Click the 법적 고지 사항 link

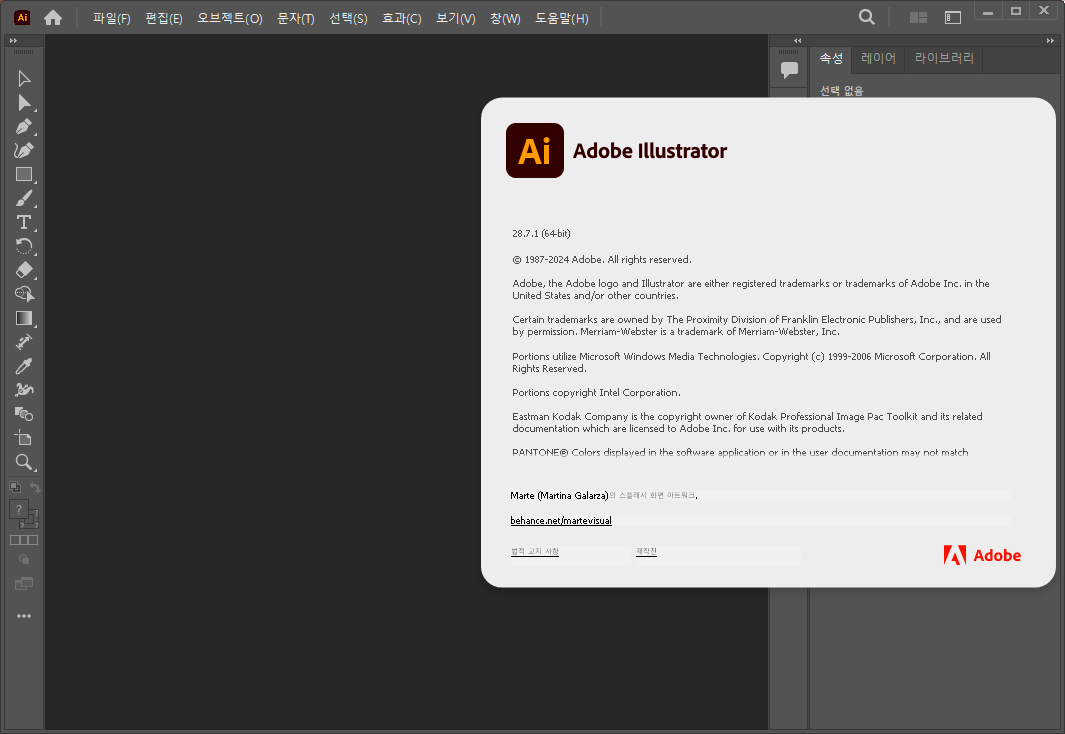pos(535,551)
